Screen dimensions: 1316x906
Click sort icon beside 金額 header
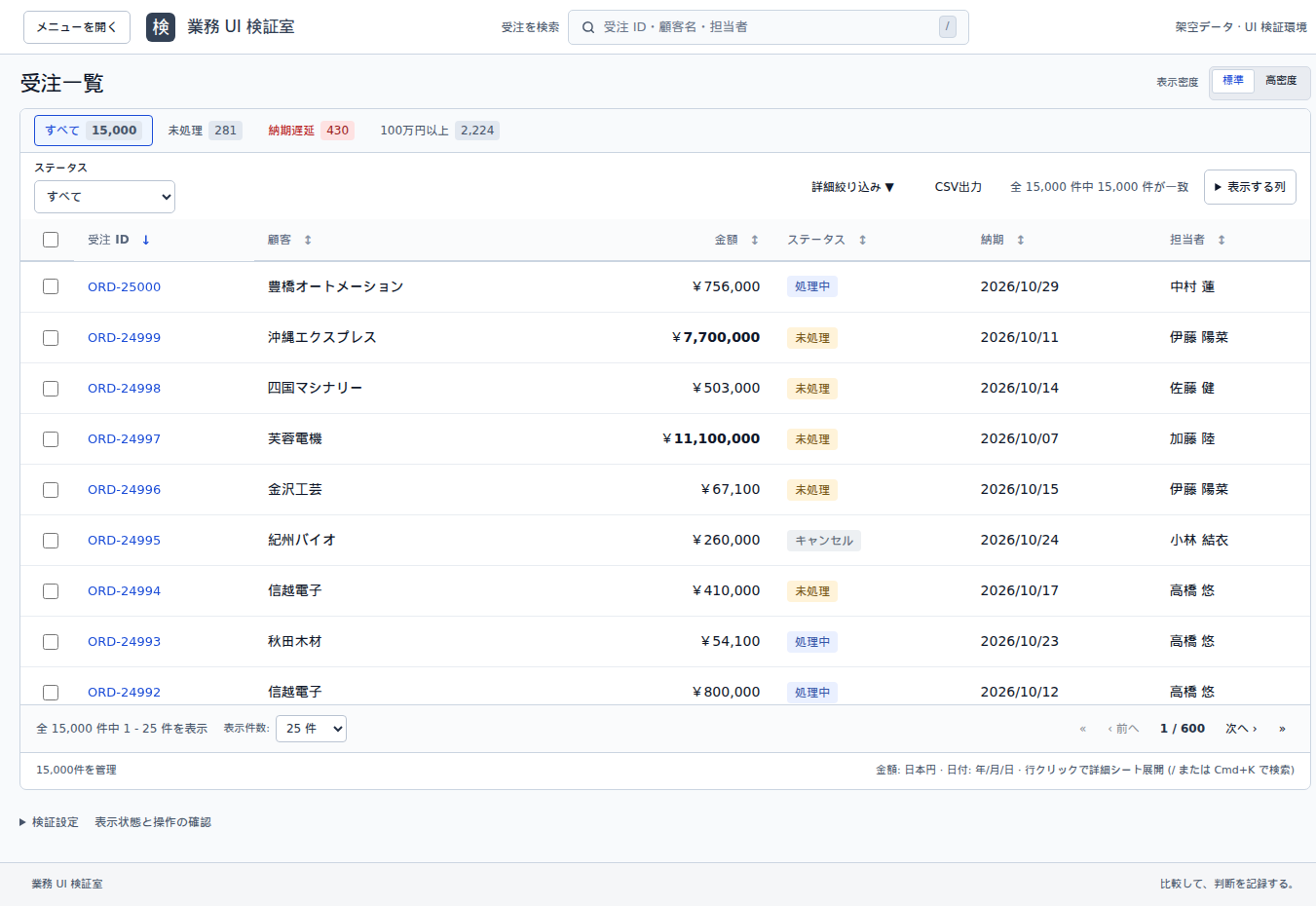coord(755,240)
